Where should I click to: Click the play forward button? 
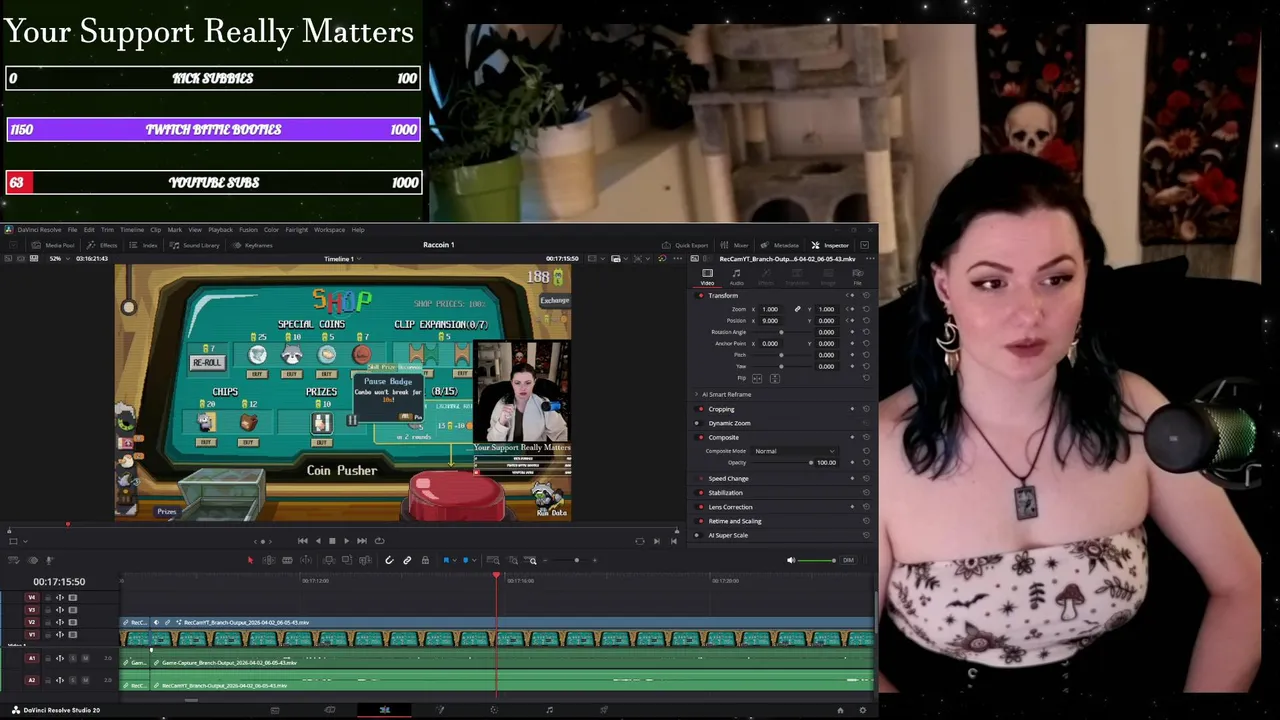click(346, 541)
